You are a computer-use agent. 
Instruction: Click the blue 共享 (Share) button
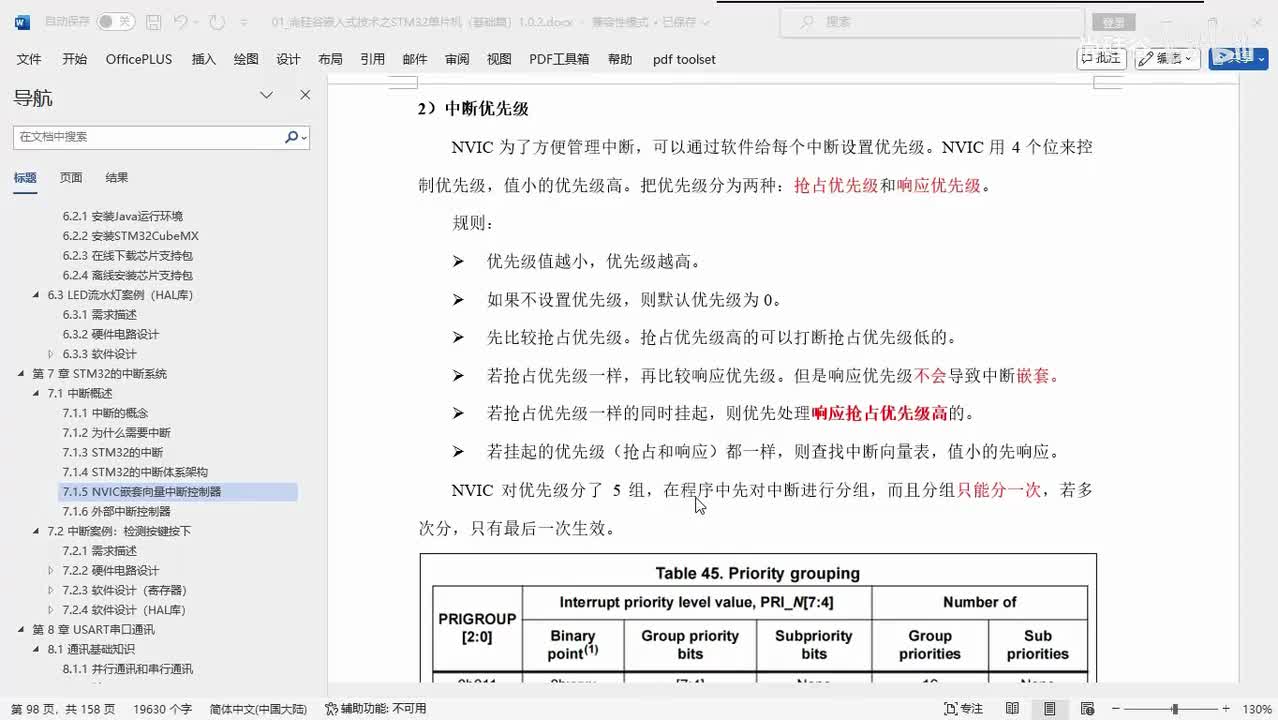coord(1238,58)
